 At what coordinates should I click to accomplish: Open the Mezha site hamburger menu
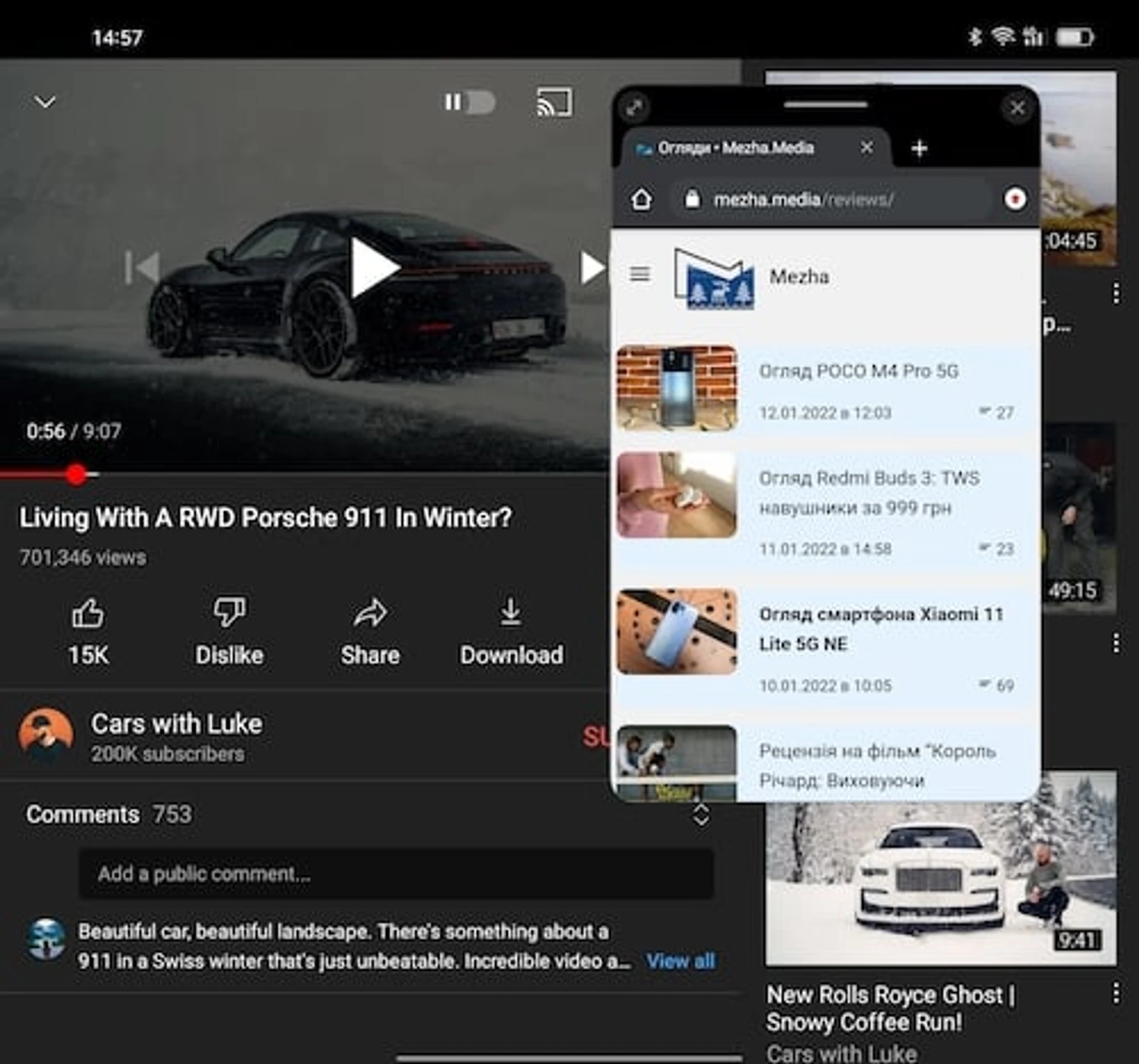[x=640, y=274]
